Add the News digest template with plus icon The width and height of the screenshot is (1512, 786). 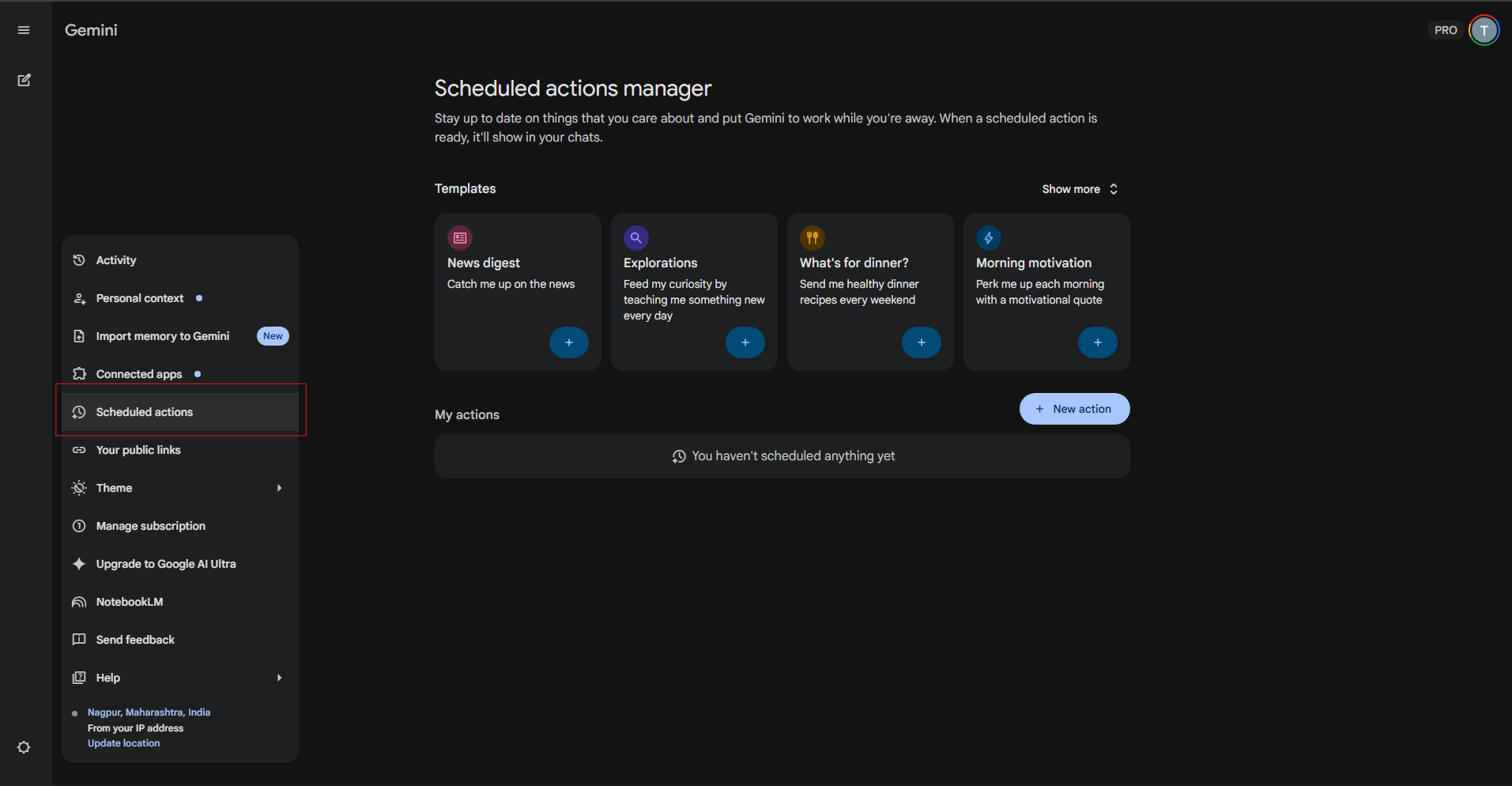click(569, 342)
